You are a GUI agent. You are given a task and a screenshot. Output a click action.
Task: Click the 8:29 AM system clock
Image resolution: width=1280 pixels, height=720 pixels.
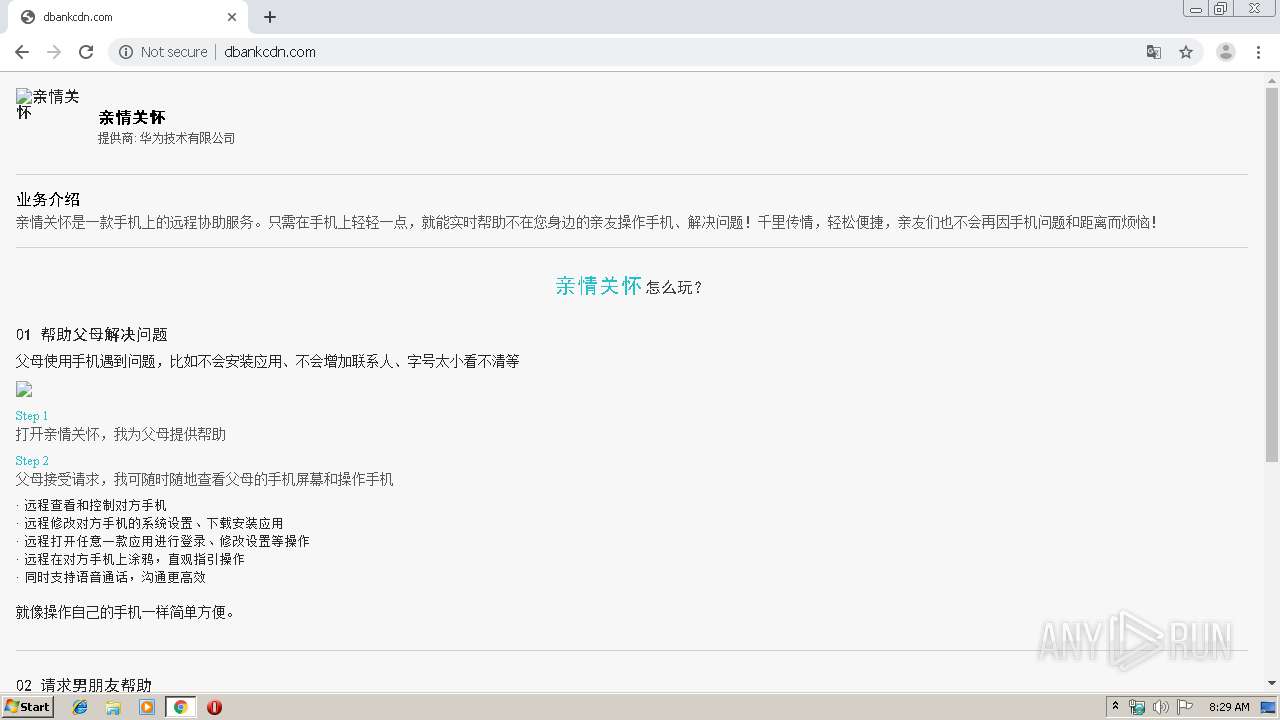(1229, 707)
